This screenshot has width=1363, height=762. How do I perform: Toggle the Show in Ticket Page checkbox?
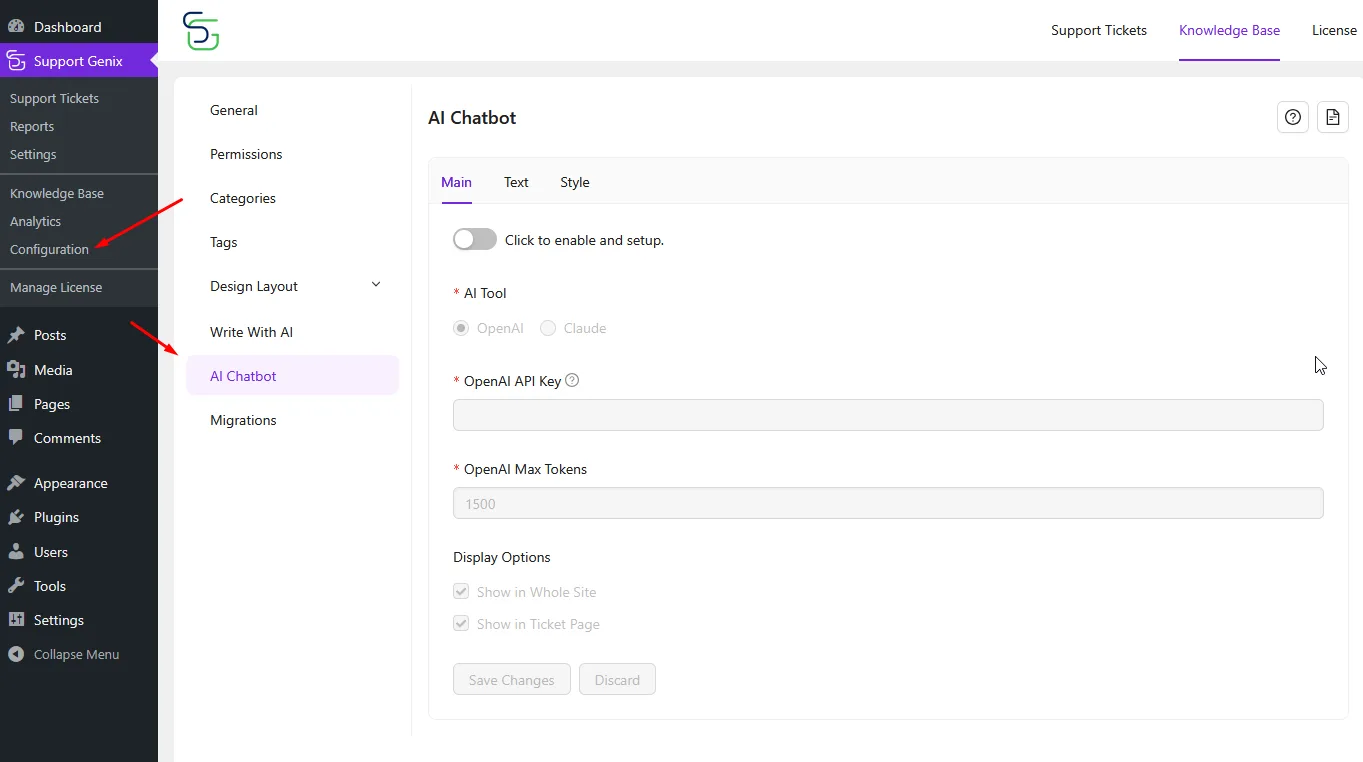click(461, 624)
